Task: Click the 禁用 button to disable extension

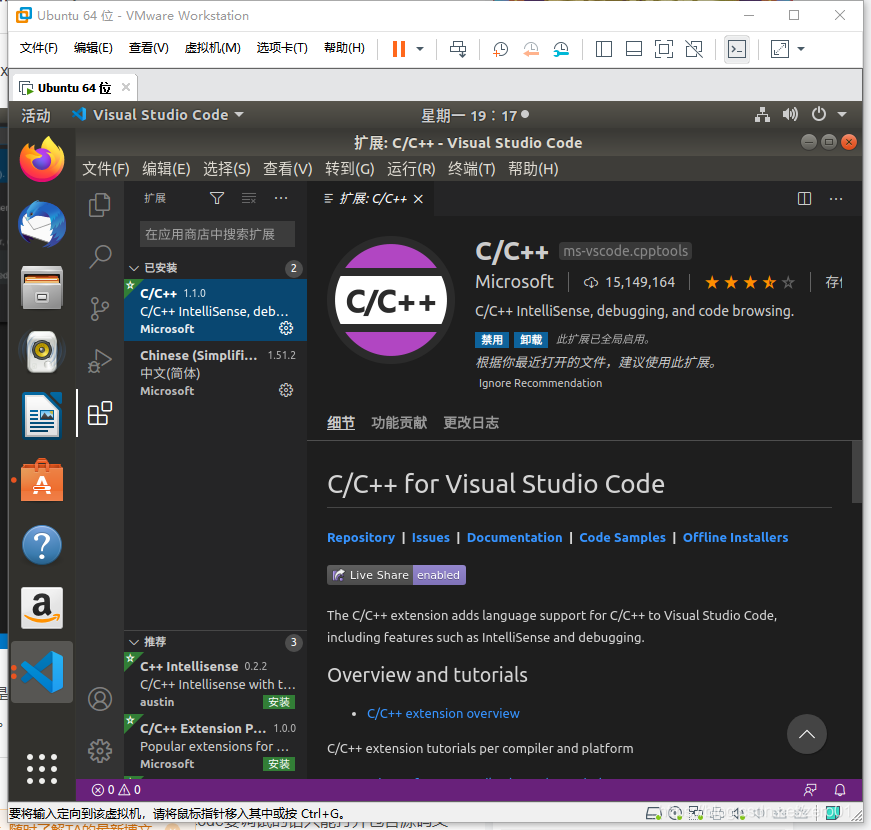Action: [492, 339]
